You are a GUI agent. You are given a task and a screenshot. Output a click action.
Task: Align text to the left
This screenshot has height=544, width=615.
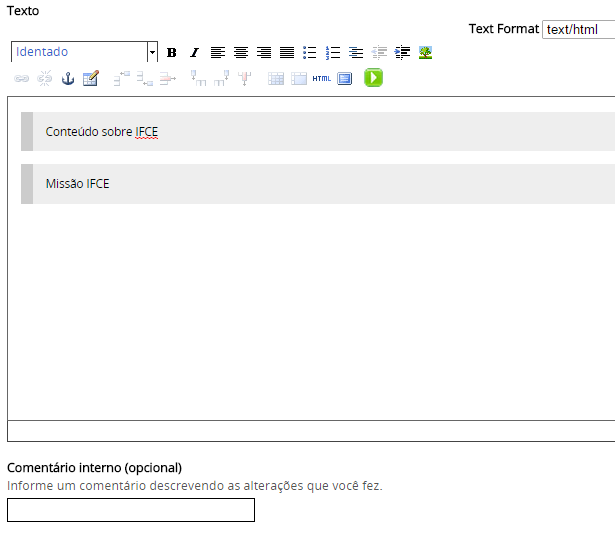click(x=218, y=52)
